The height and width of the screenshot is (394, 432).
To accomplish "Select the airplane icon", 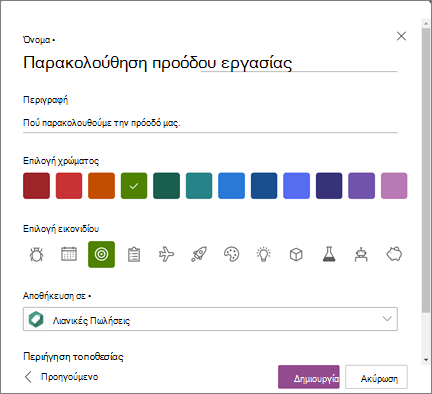I will pyautogui.click(x=166, y=254).
